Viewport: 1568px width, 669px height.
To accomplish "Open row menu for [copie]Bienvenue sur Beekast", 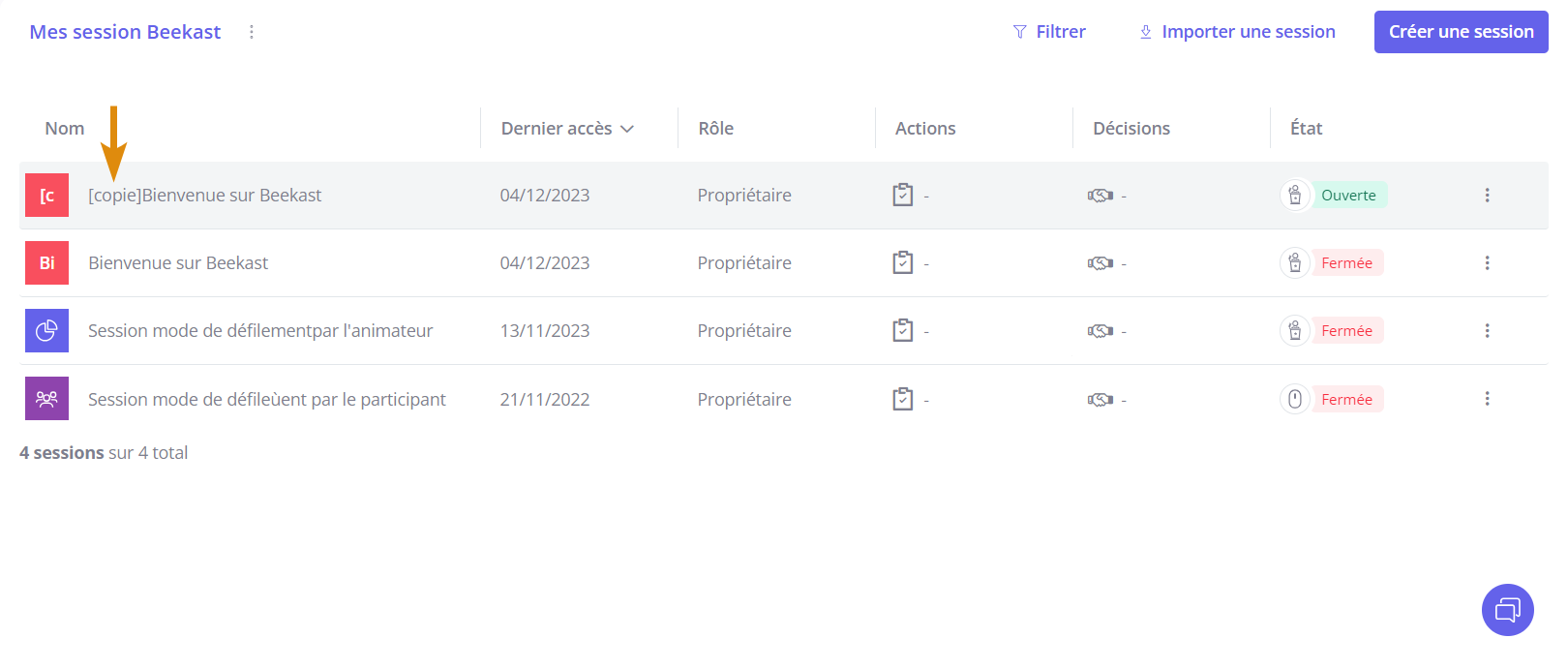I will tap(1487, 196).
